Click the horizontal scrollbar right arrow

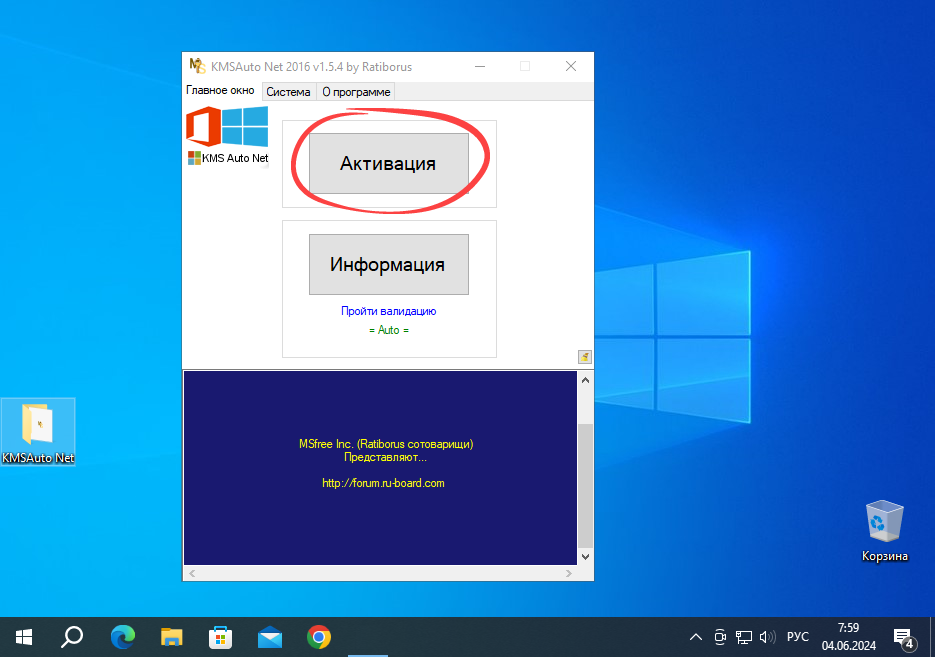click(569, 573)
